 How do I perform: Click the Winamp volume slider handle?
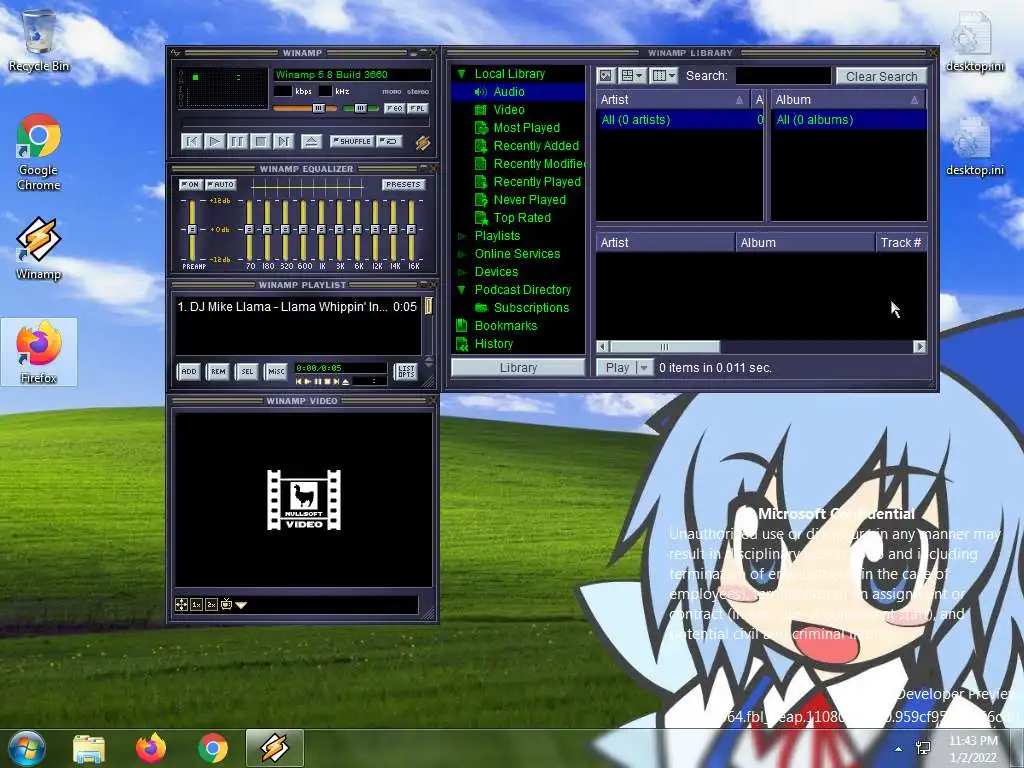click(318, 108)
